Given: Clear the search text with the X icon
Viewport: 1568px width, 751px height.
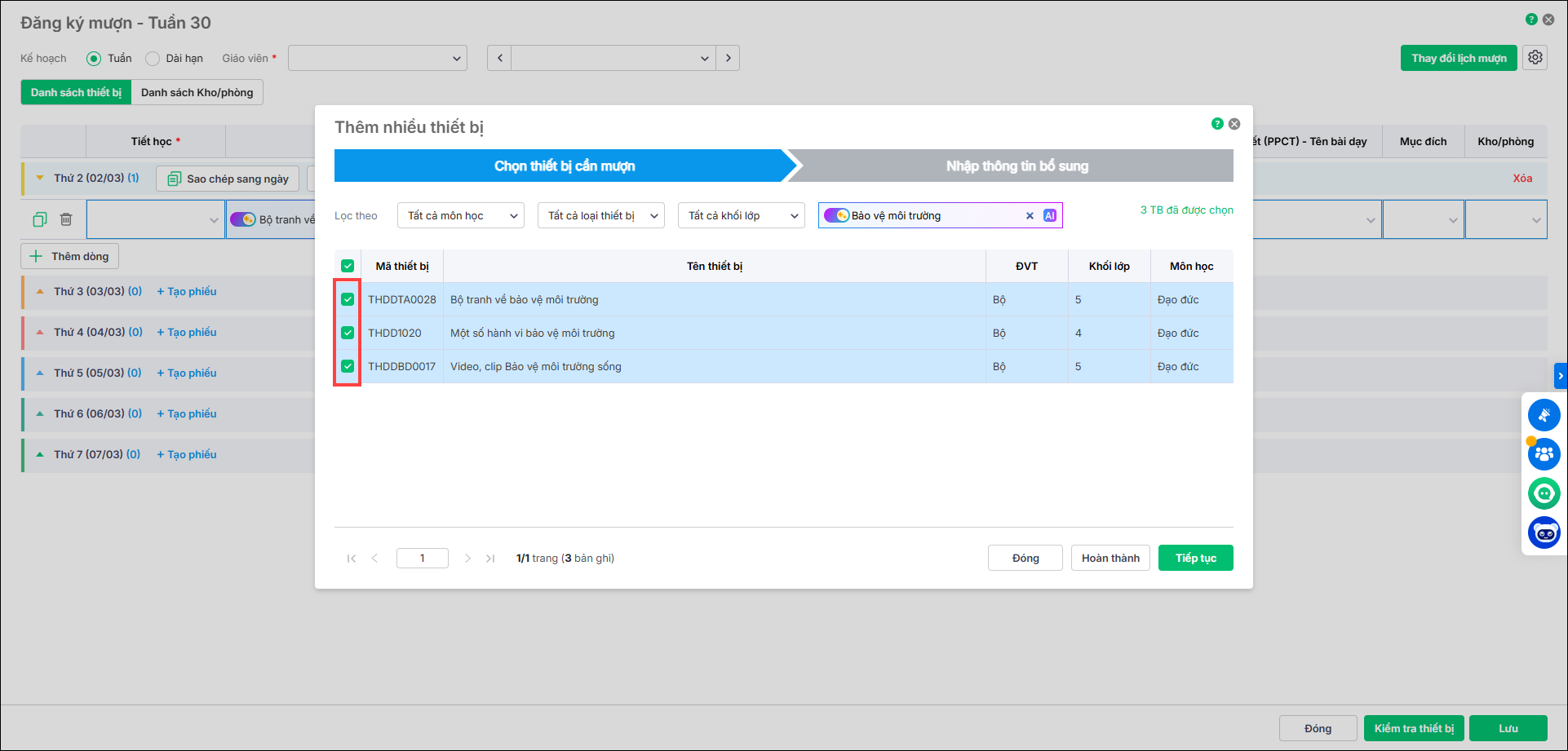Looking at the screenshot, I should pos(1030,215).
